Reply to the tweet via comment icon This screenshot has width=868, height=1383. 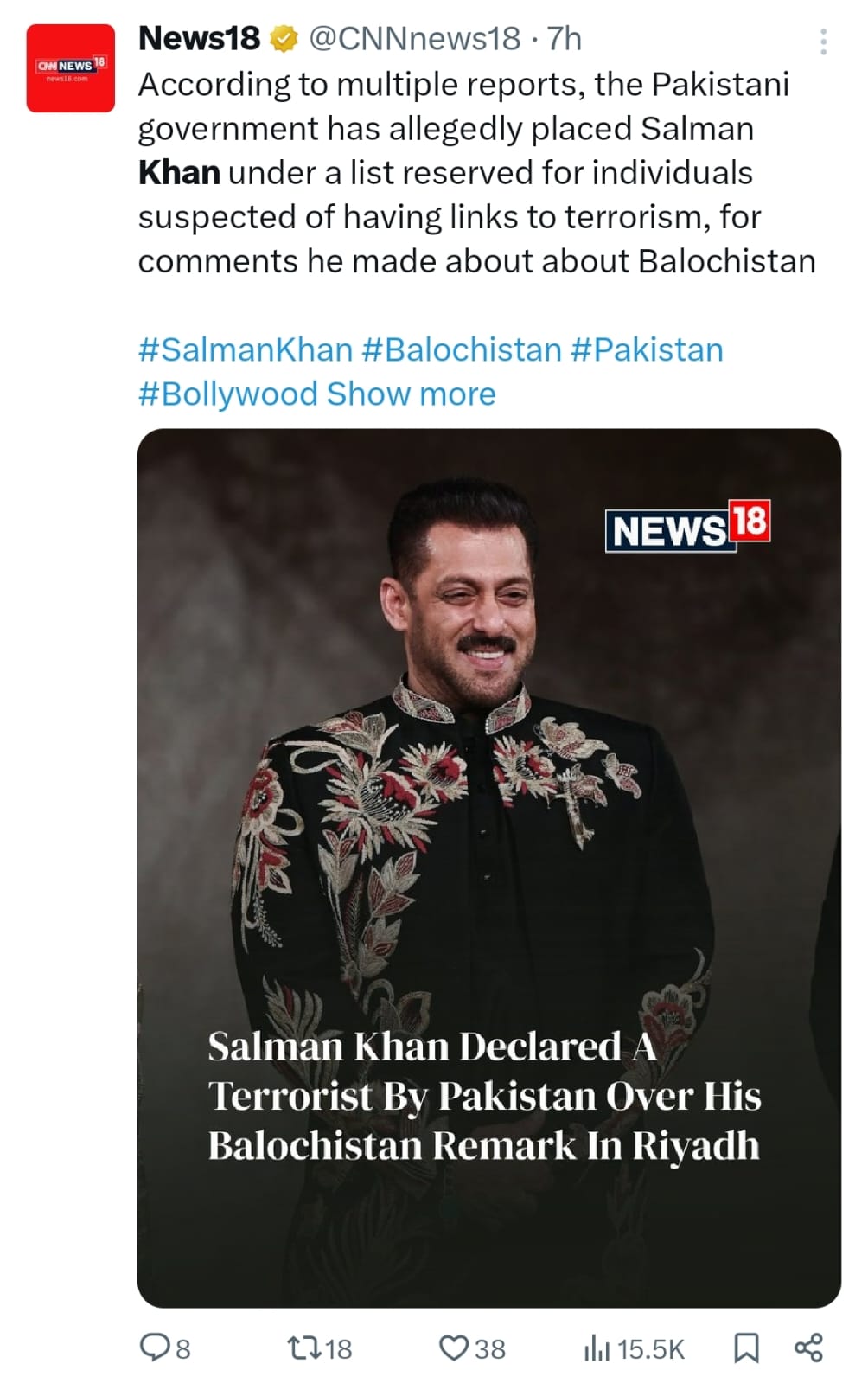156,1347
